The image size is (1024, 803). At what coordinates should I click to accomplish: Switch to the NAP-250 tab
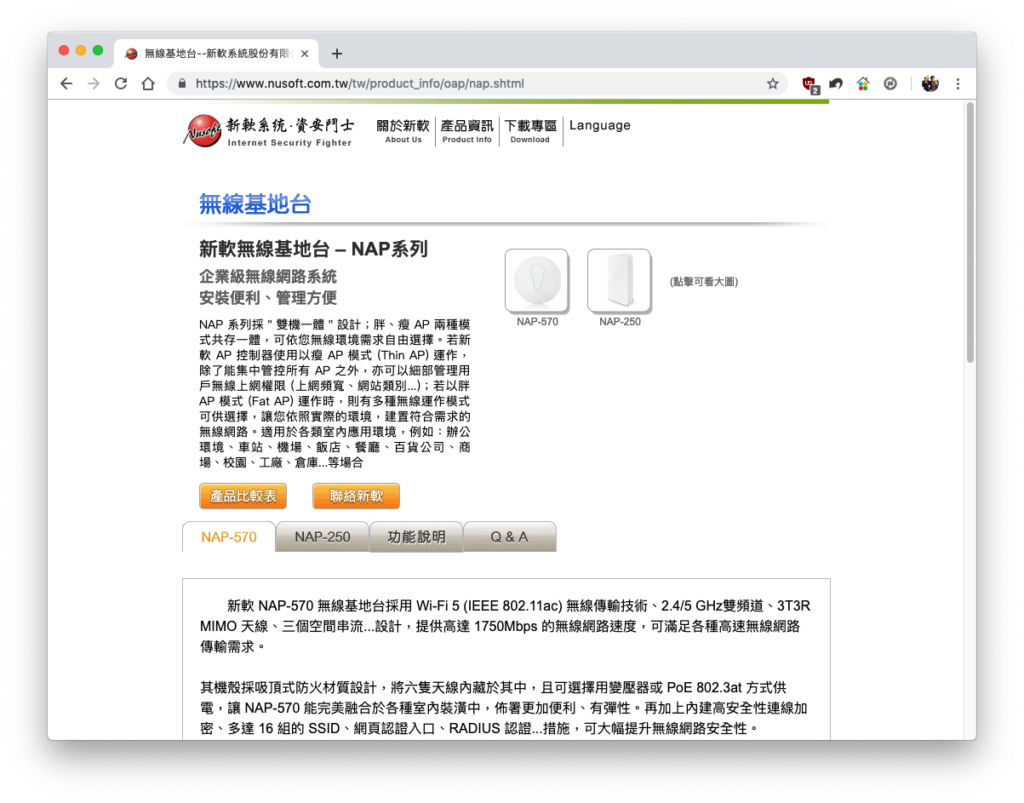pyautogui.click(x=322, y=537)
